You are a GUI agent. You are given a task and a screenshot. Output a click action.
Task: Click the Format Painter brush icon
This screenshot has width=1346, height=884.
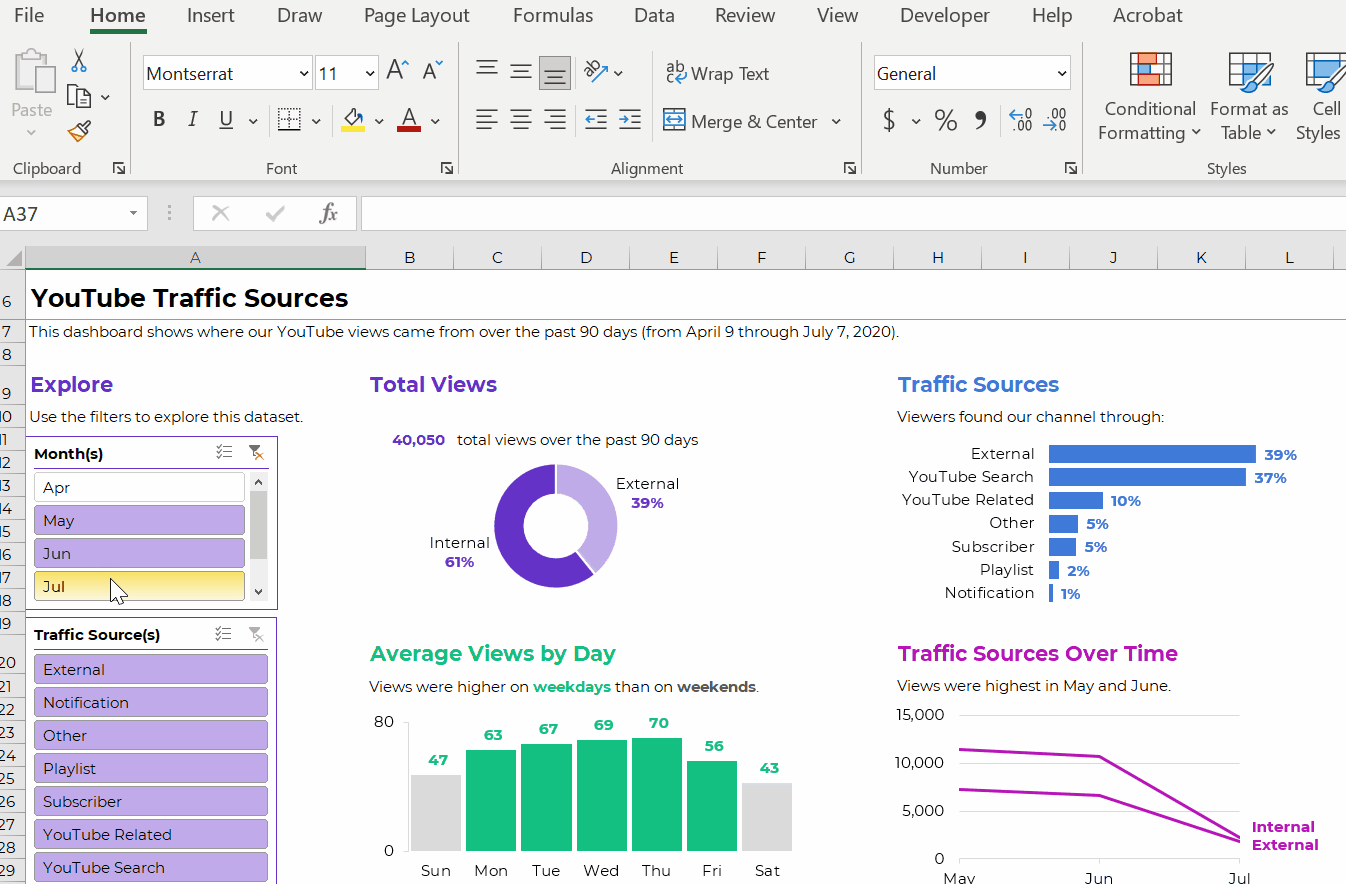[79, 131]
